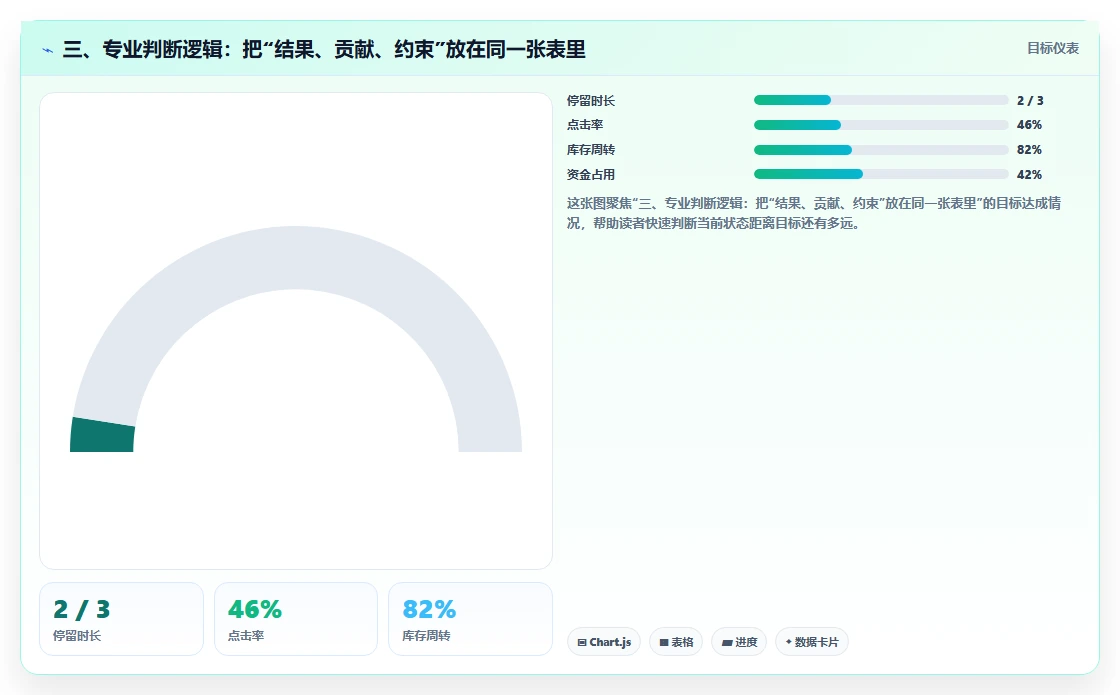Click the 目标仪表 label in header
Image resolution: width=1120 pixels, height=695 pixels.
click(x=1053, y=48)
